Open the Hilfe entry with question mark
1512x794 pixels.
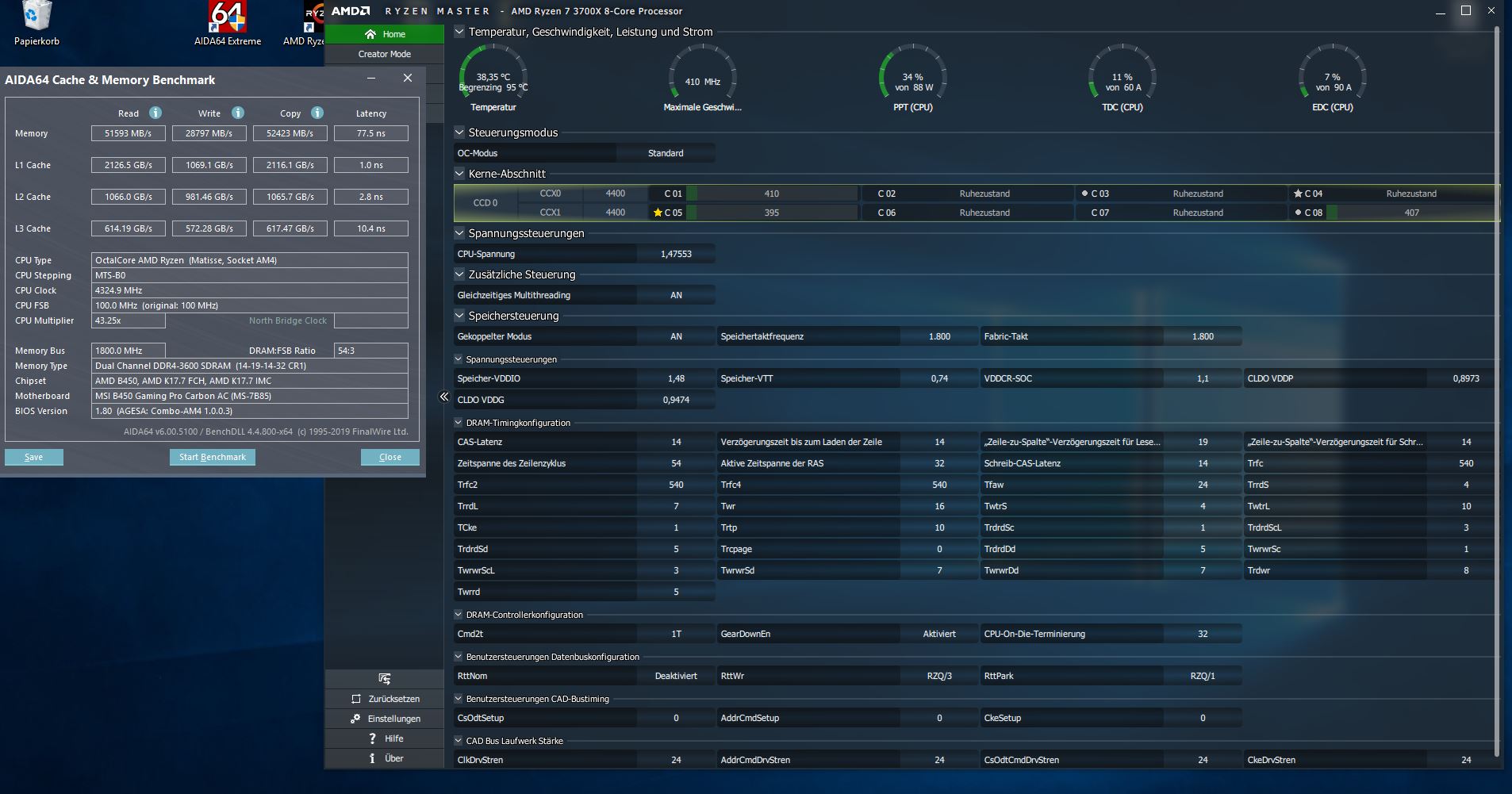click(385, 738)
